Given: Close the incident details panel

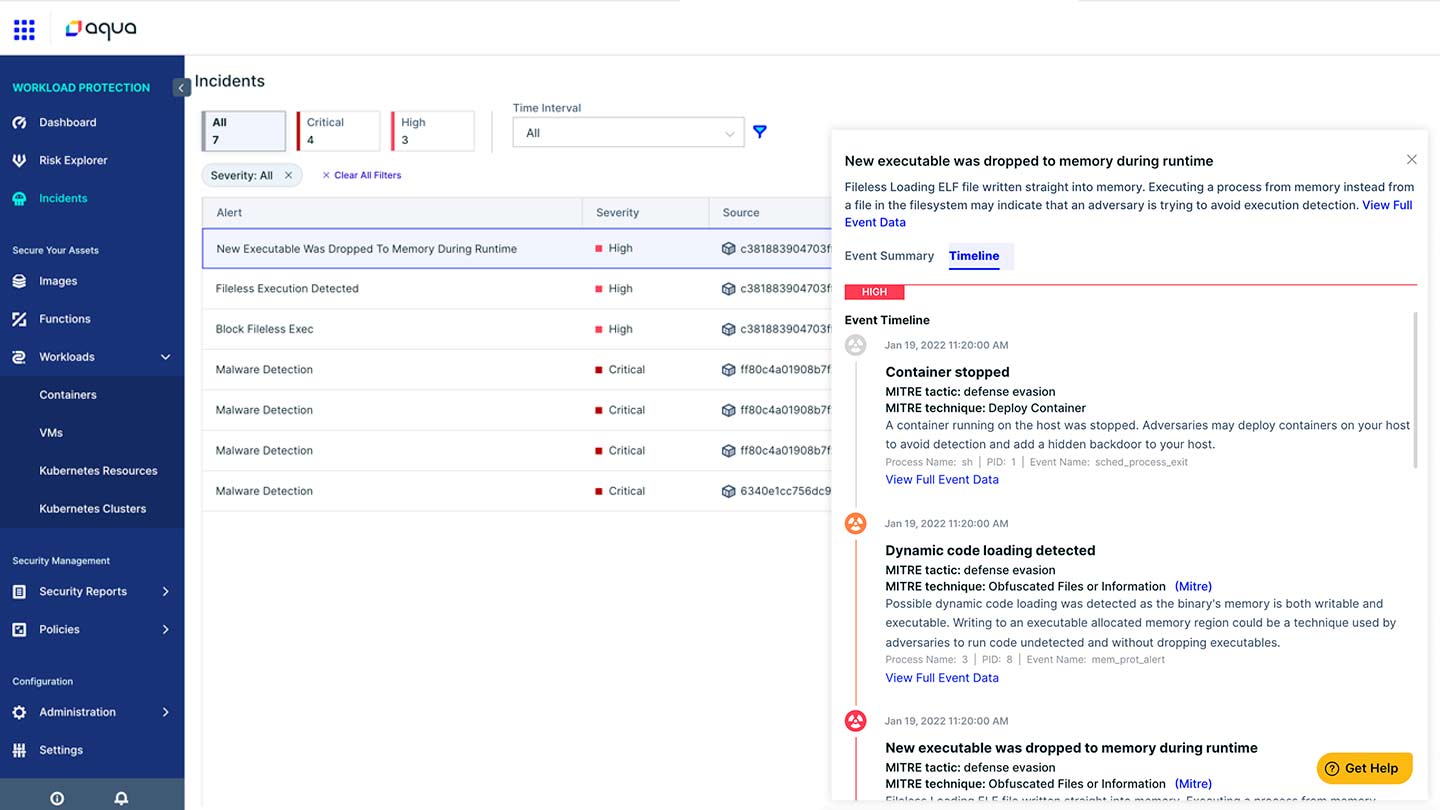Looking at the screenshot, I should pyautogui.click(x=1412, y=159).
